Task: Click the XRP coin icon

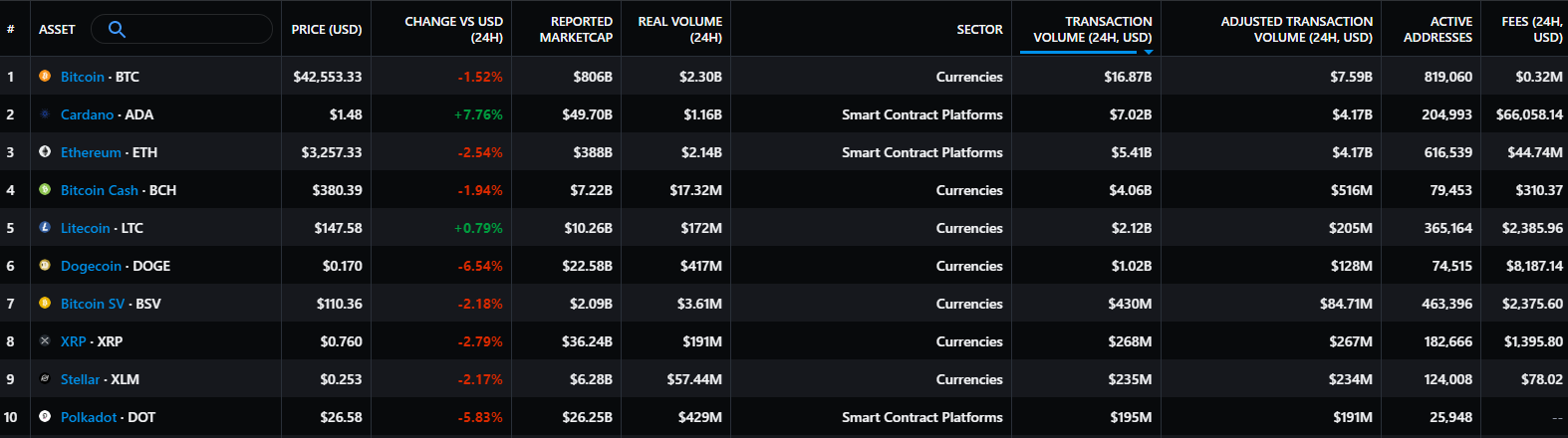Action: pos(45,341)
